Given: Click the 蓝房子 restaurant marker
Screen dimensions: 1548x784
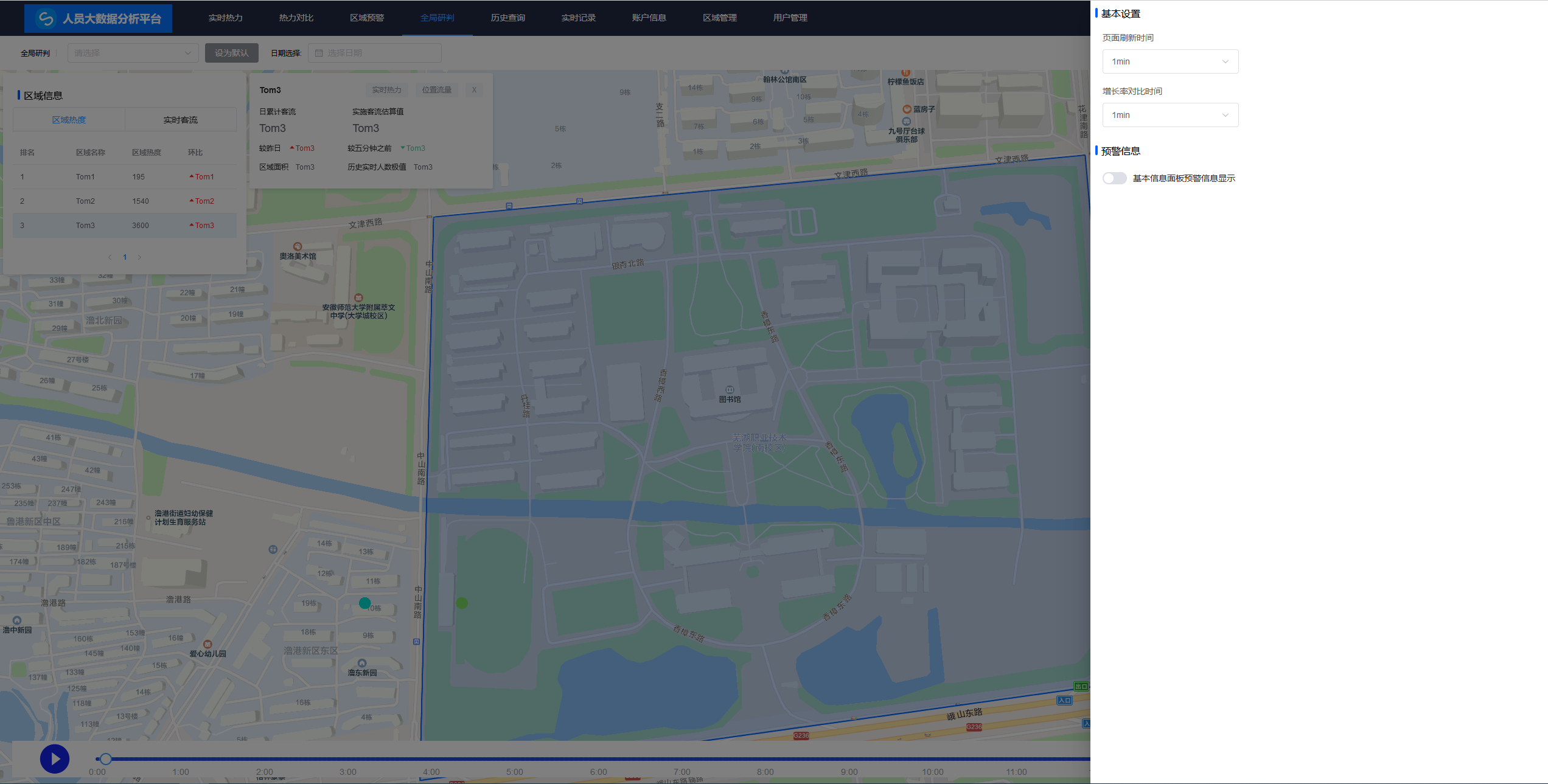Looking at the screenshot, I should [x=907, y=109].
